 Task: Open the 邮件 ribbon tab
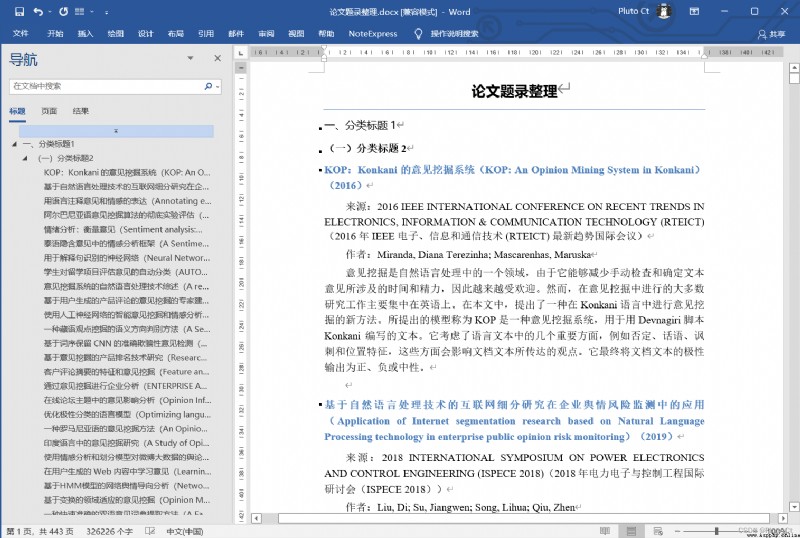click(x=236, y=34)
